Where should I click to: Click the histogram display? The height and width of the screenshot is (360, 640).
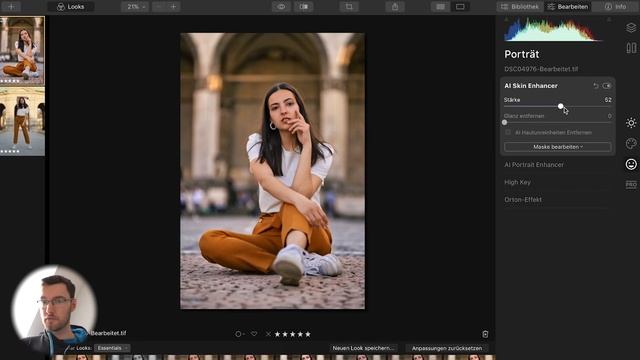click(553, 30)
